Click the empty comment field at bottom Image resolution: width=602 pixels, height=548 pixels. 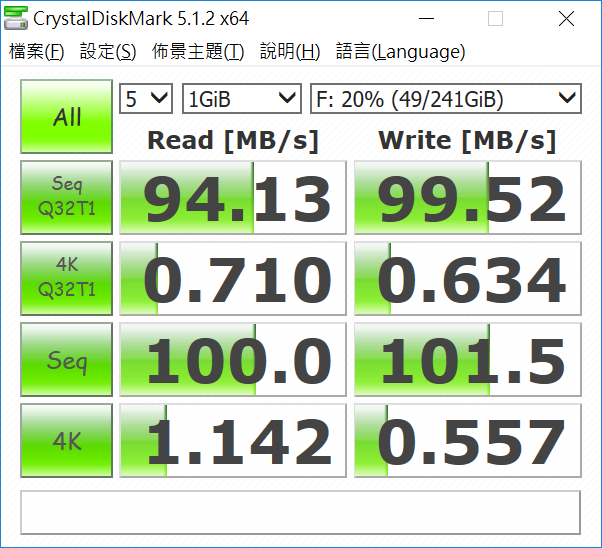click(301, 512)
